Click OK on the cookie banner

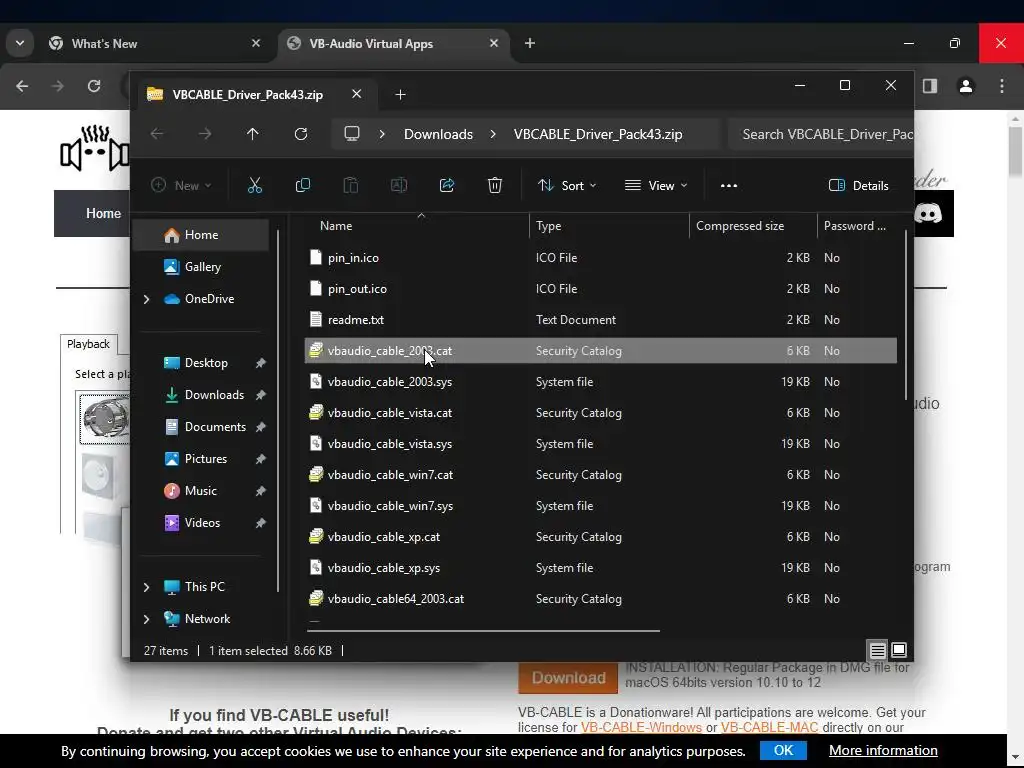point(783,750)
